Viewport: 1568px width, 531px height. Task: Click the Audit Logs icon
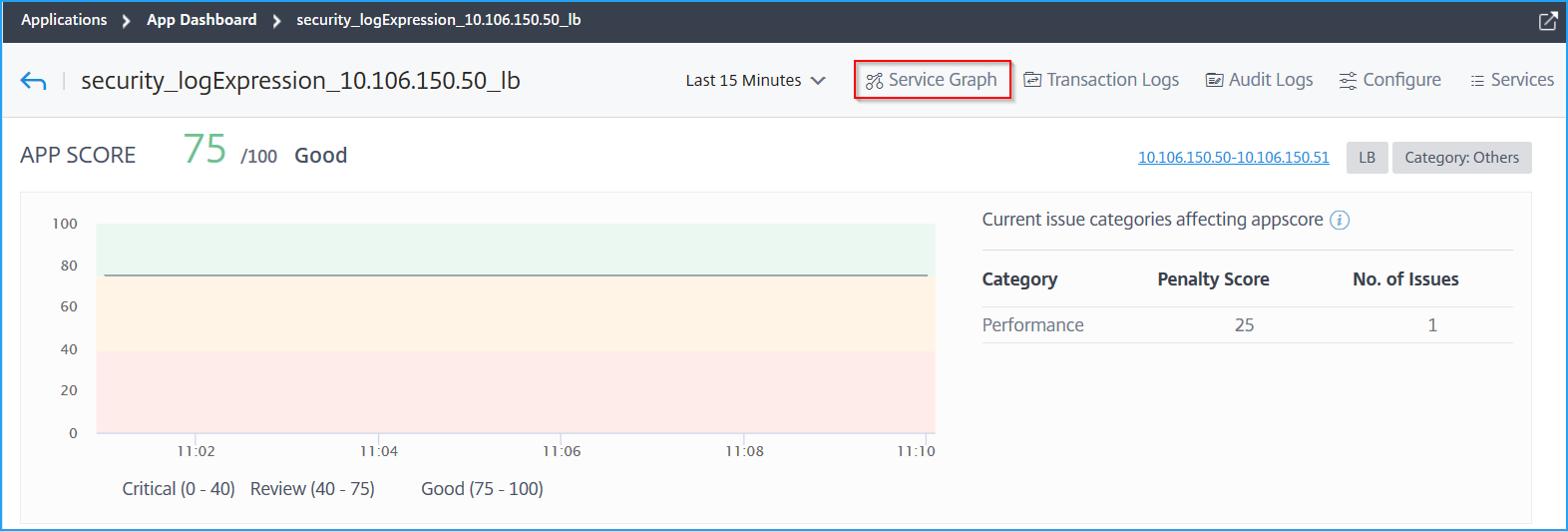1214,81
